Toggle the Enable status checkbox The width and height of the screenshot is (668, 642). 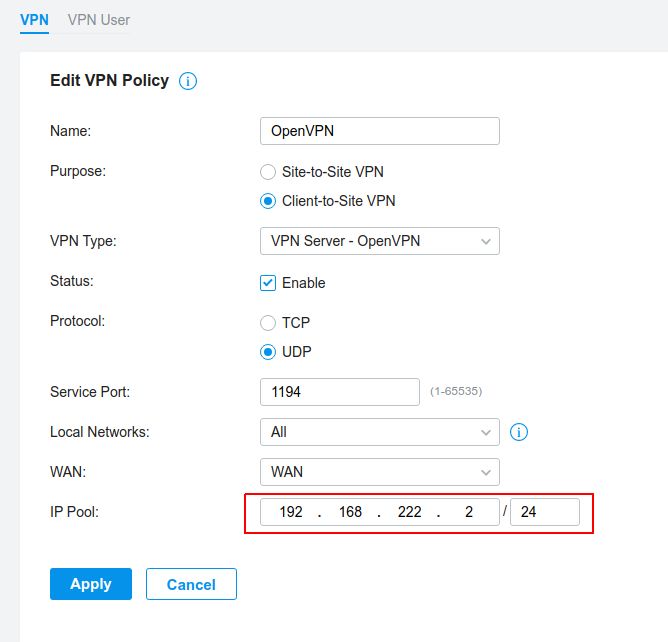tap(268, 283)
